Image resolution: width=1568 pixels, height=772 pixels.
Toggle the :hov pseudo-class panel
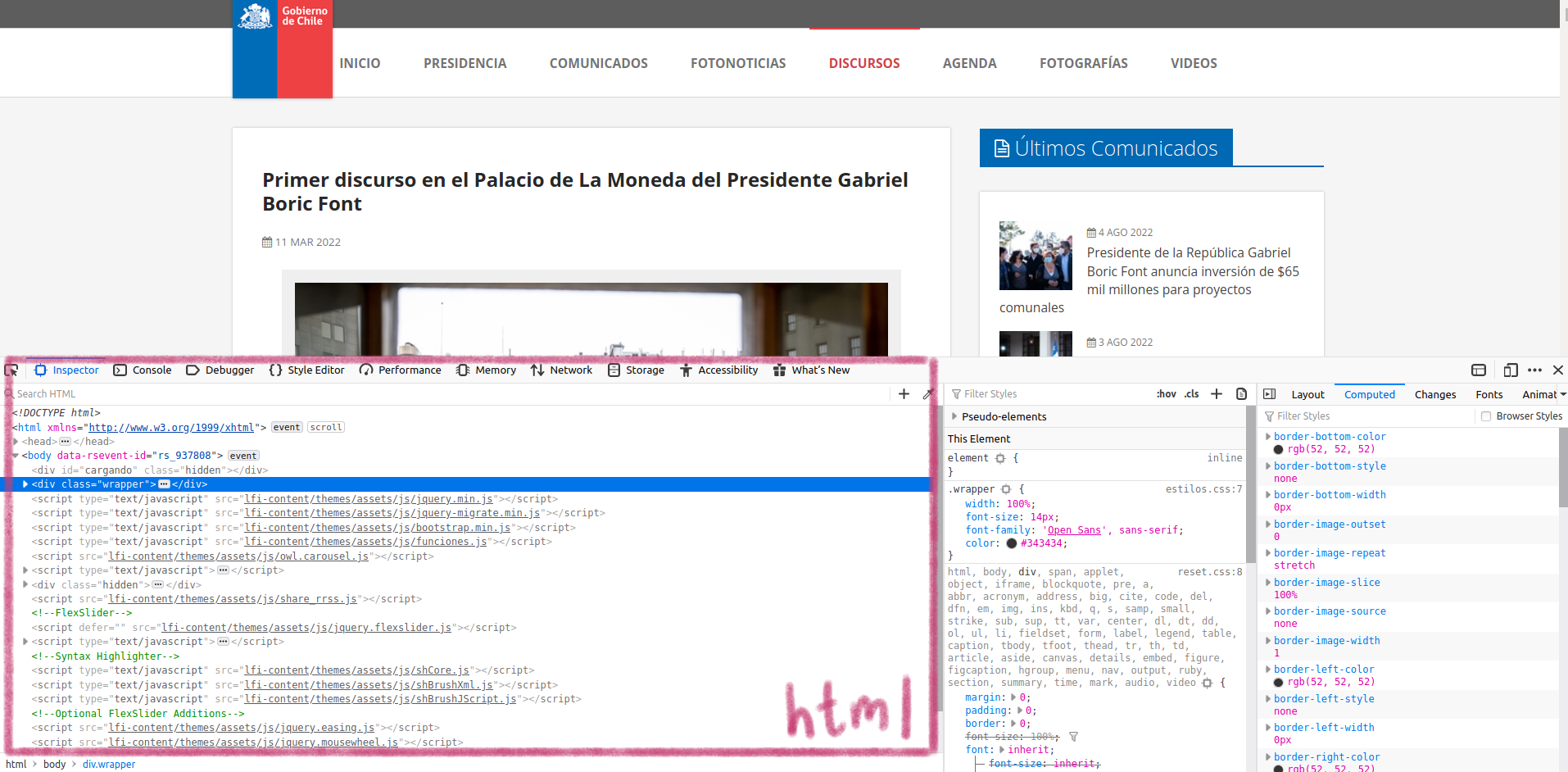pyautogui.click(x=1166, y=394)
